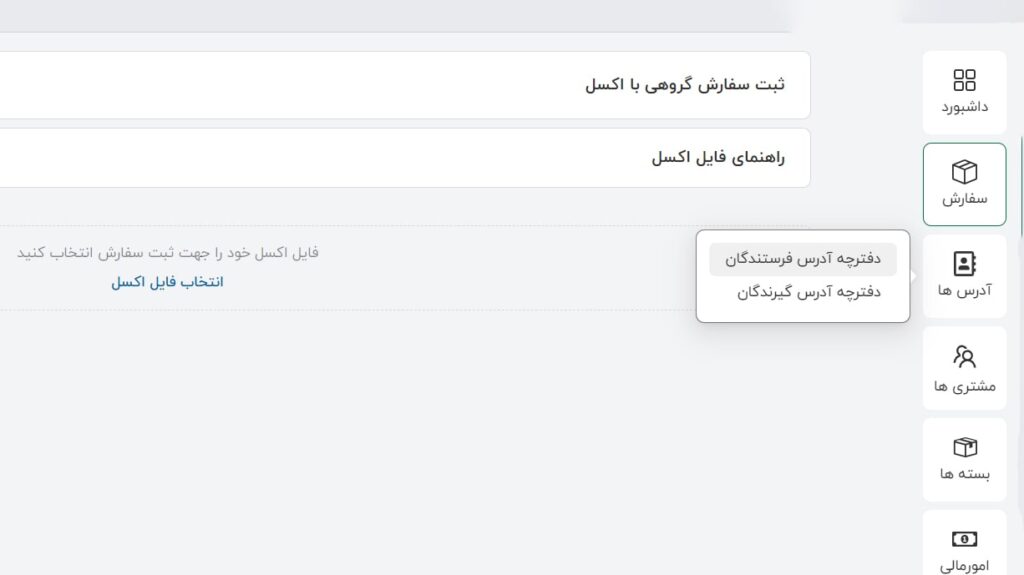
Task: Click the address flyout's pointer arrow
Action: point(913,276)
